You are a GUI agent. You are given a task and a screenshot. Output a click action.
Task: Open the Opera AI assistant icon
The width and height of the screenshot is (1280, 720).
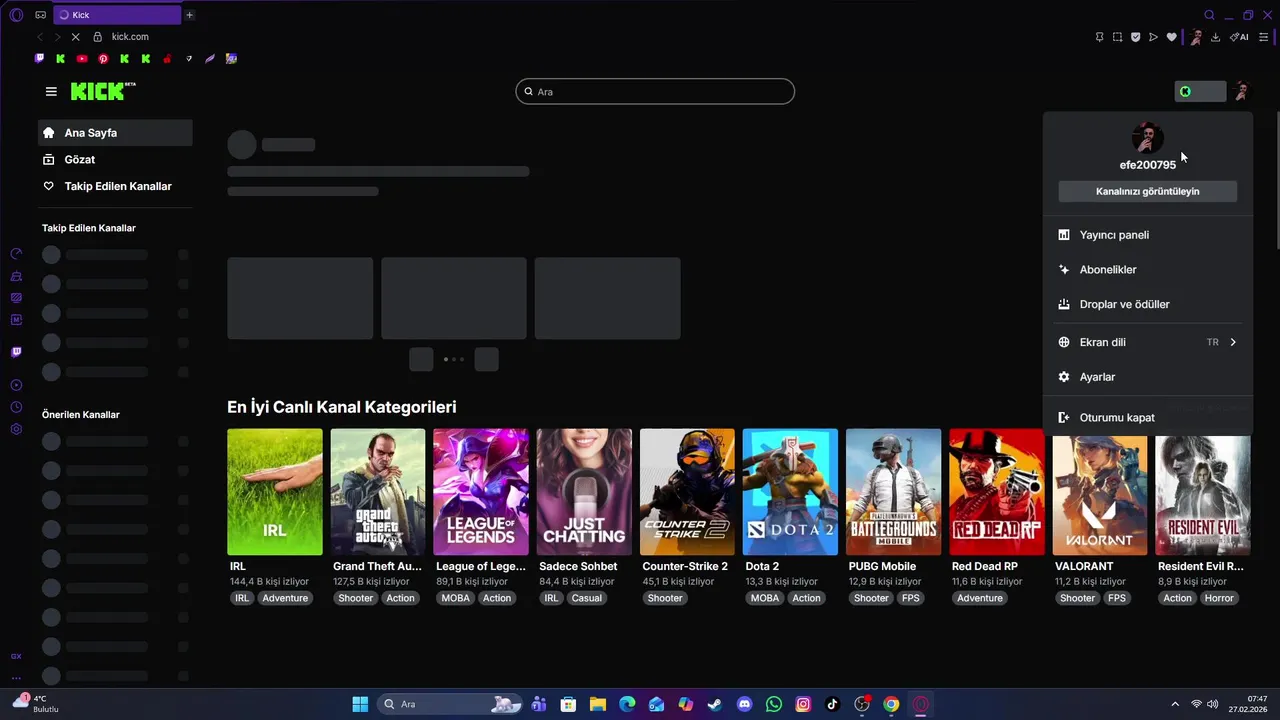click(x=1240, y=37)
